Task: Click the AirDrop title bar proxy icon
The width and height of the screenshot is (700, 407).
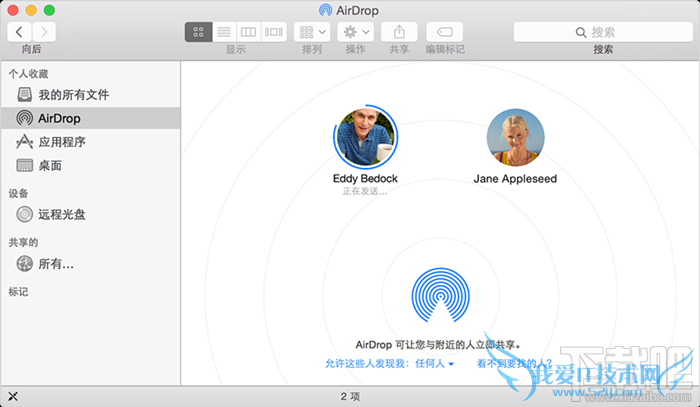Action: [325, 10]
